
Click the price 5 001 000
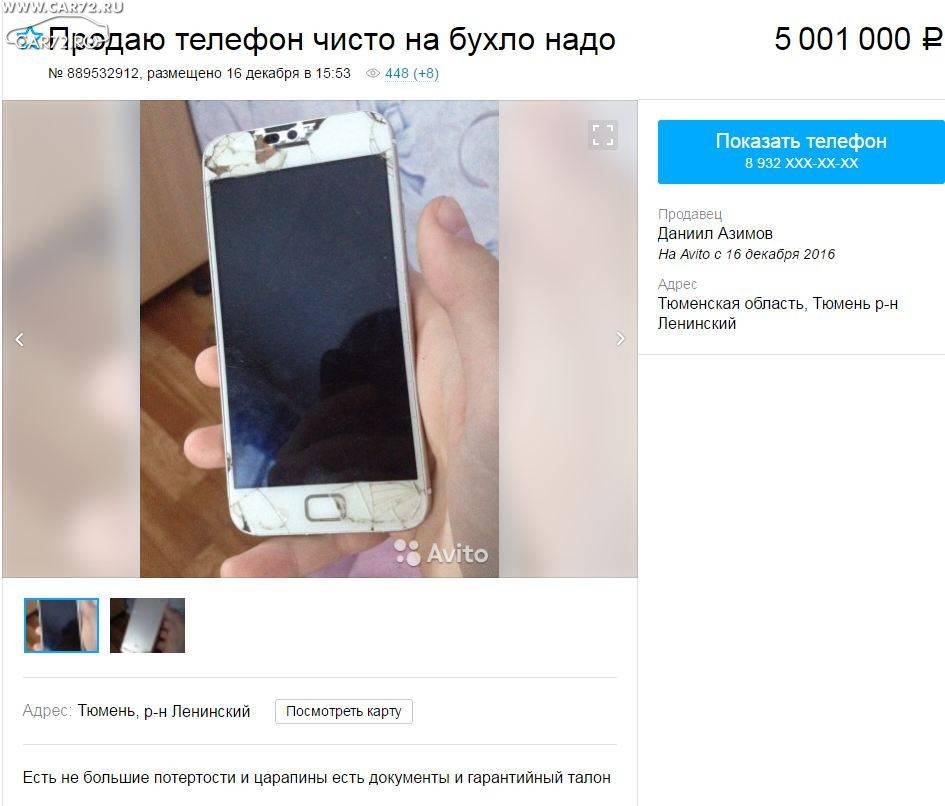[x=842, y=39]
